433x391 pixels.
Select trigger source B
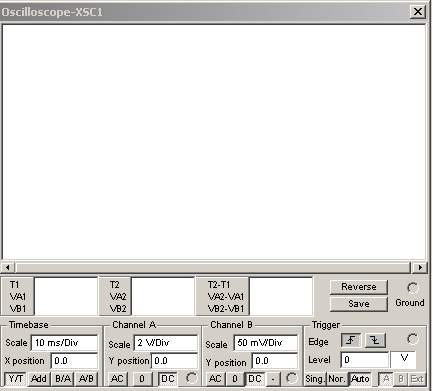(401, 379)
